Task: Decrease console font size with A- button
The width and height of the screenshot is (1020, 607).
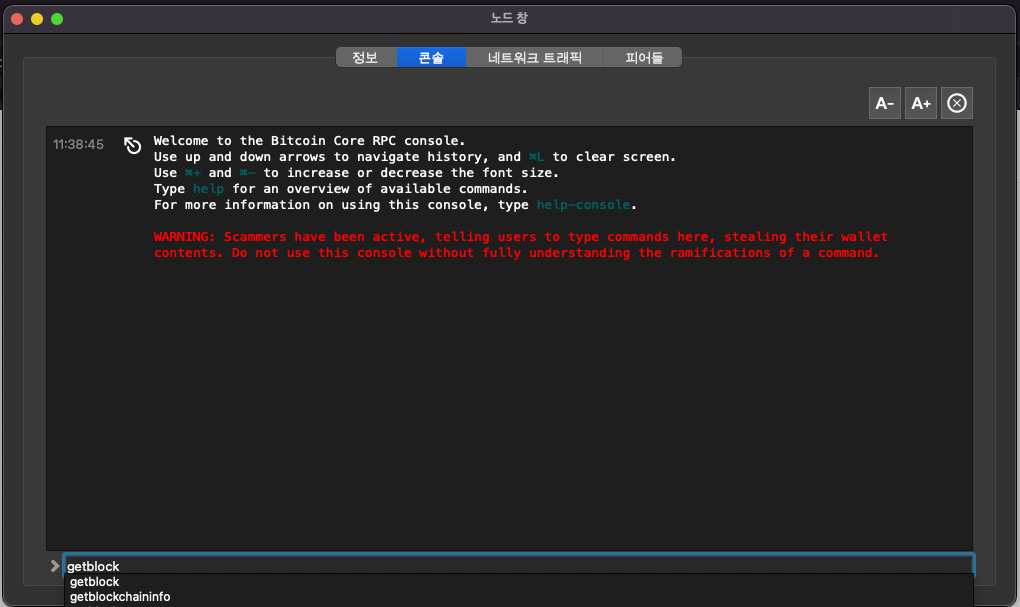Action: pyautogui.click(x=885, y=103)
